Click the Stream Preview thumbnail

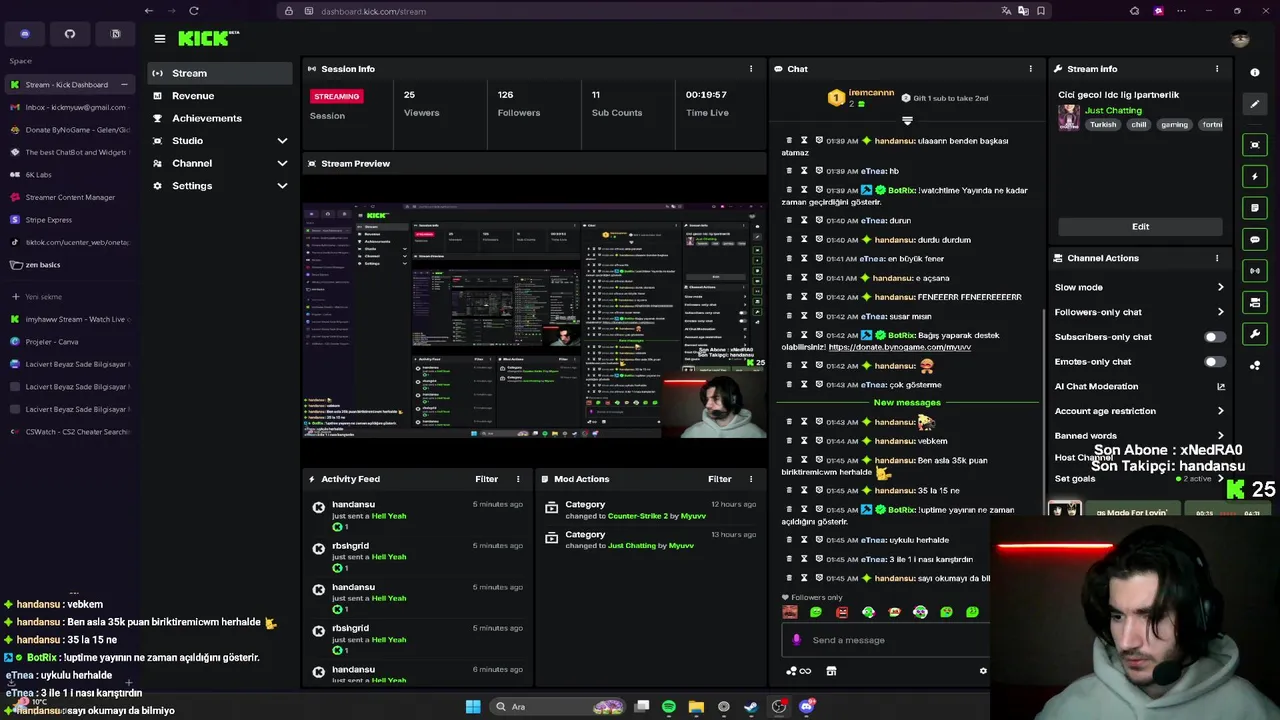pos(534,321)
